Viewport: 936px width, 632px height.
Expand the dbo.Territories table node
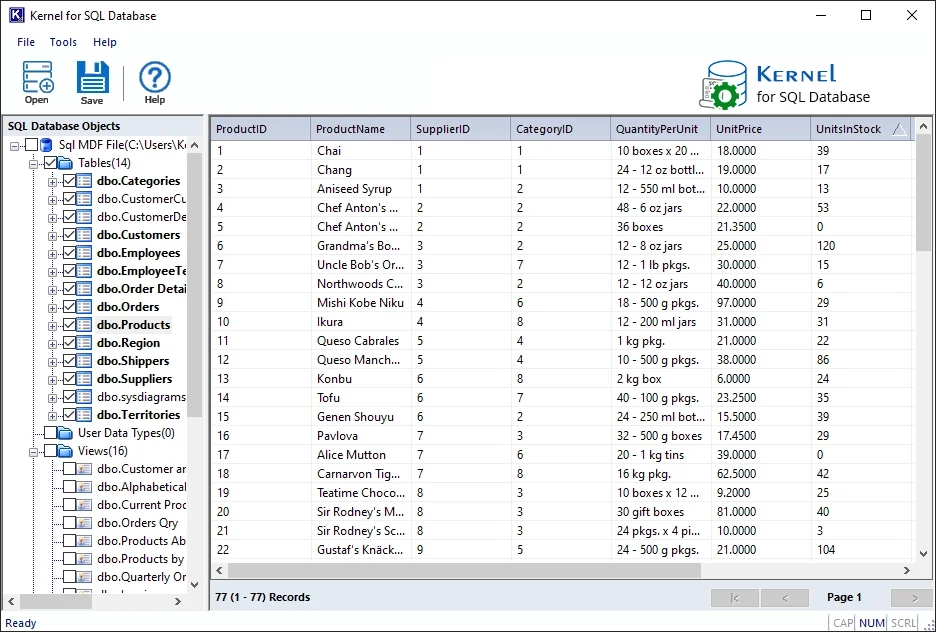(x=53, y=416)
